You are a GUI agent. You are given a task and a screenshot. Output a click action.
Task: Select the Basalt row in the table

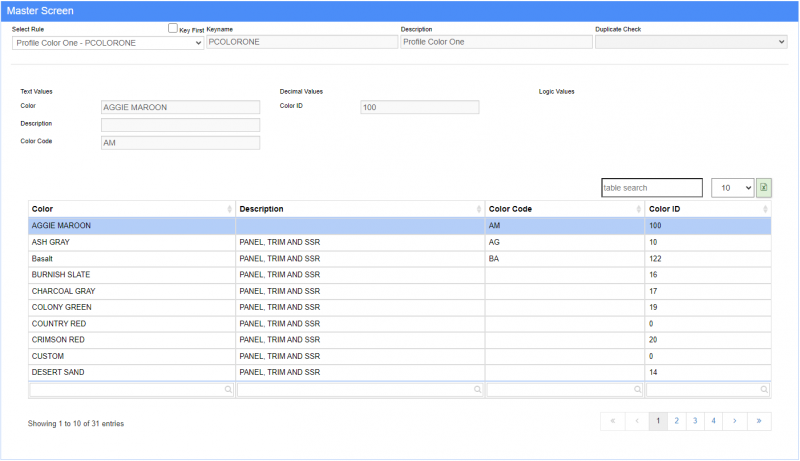pos(130,258)
